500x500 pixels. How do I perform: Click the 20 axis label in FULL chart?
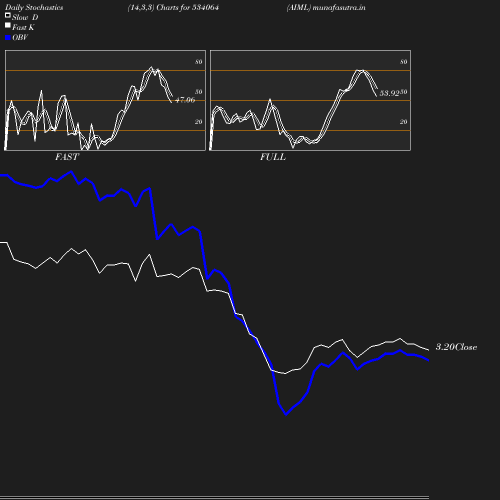click(404, 122)
